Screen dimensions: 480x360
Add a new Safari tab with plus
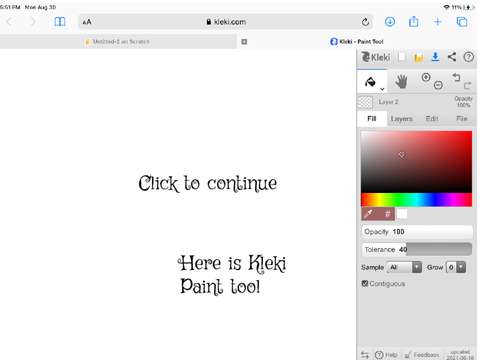click(437, 22)
